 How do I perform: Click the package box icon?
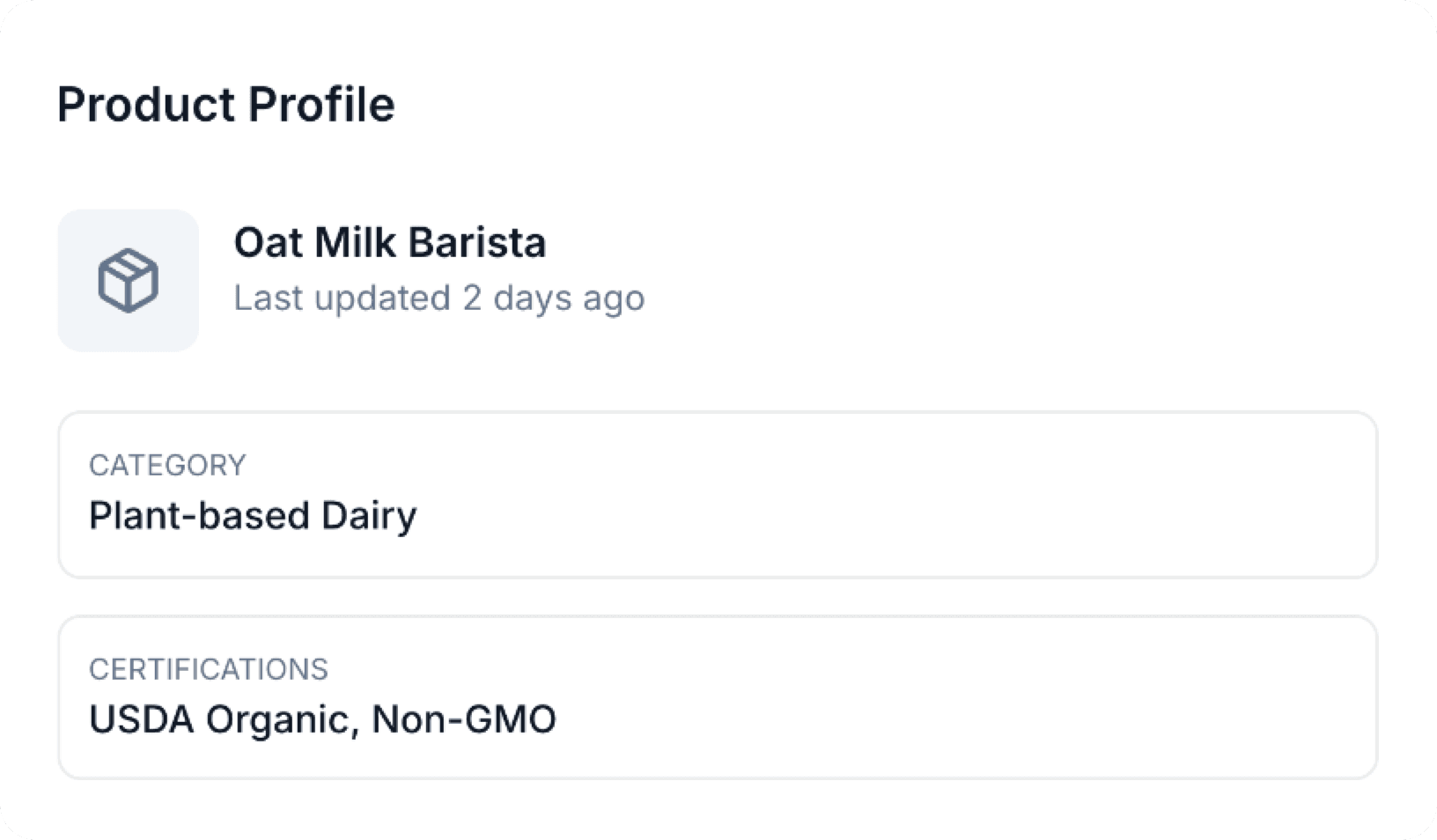[x=128, y=281]
